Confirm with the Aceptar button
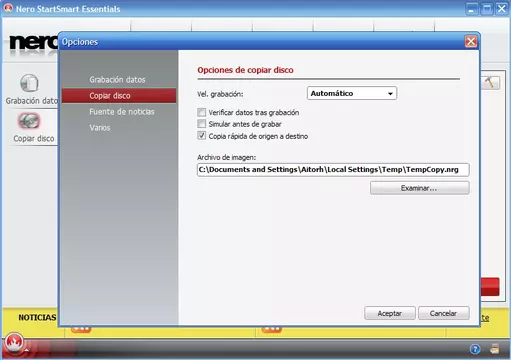The width and height of the screenshot is (511, 360). pos(390,313)
